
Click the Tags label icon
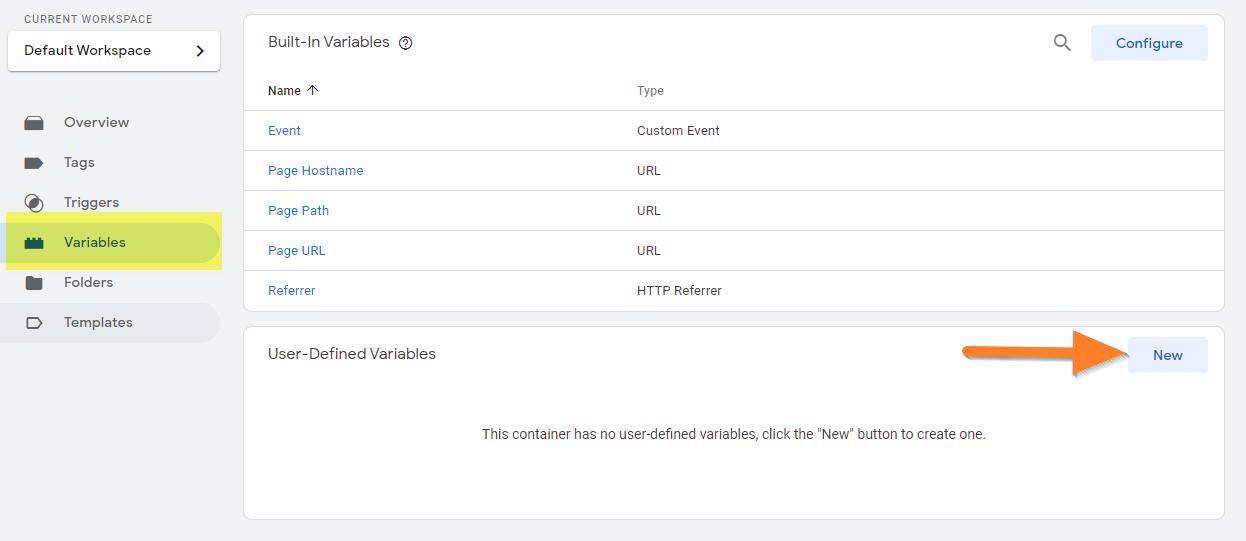click(x=34, y=163)
